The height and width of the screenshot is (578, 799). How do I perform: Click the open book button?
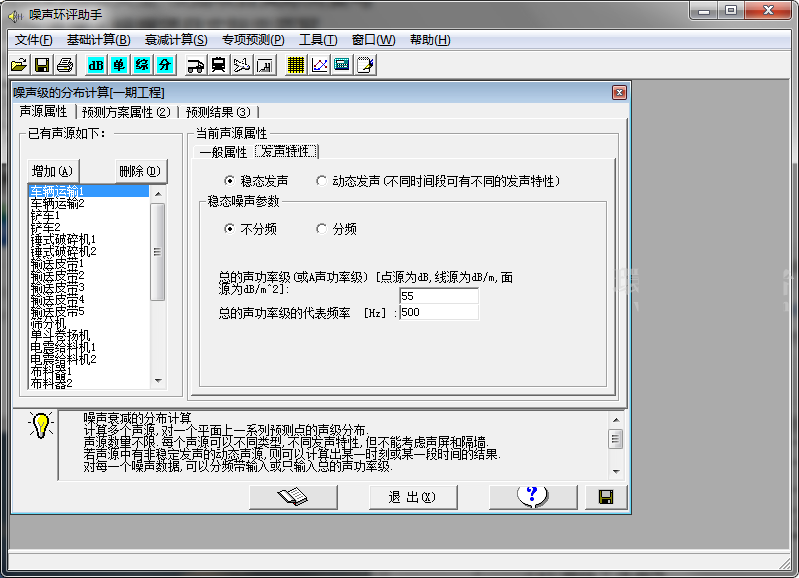(x=293, y=497)
